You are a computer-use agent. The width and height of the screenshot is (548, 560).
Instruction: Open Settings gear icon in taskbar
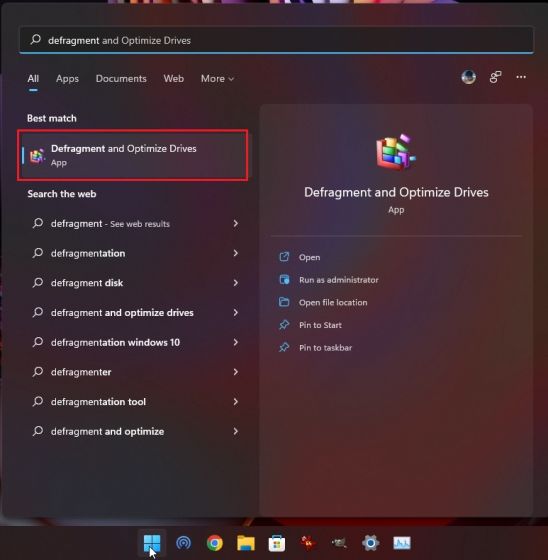click(x=370, y=543)
